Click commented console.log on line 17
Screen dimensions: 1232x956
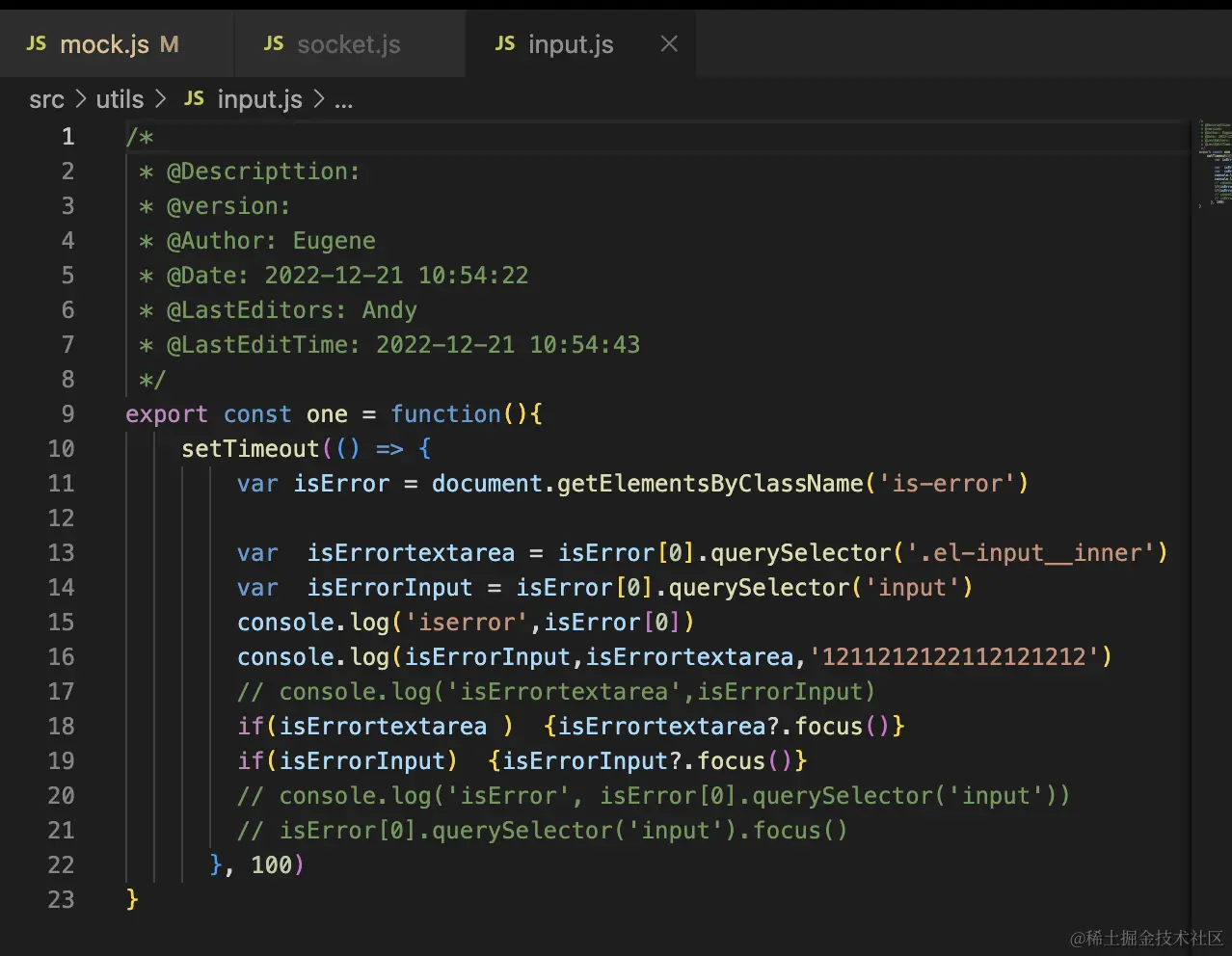point(556,692)
